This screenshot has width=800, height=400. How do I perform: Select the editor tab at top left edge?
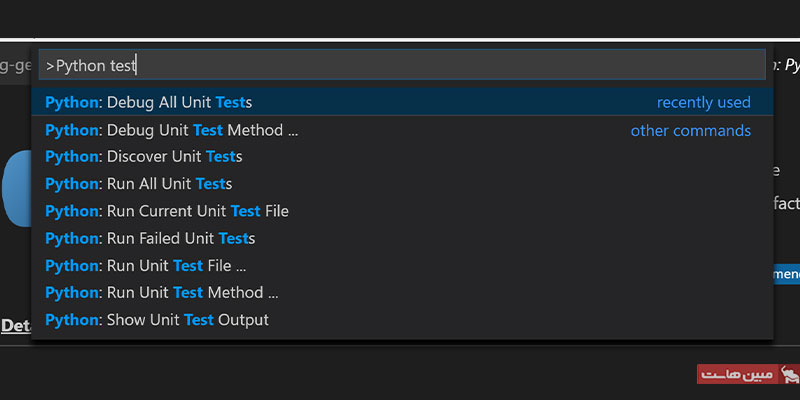tap(15, 66)
